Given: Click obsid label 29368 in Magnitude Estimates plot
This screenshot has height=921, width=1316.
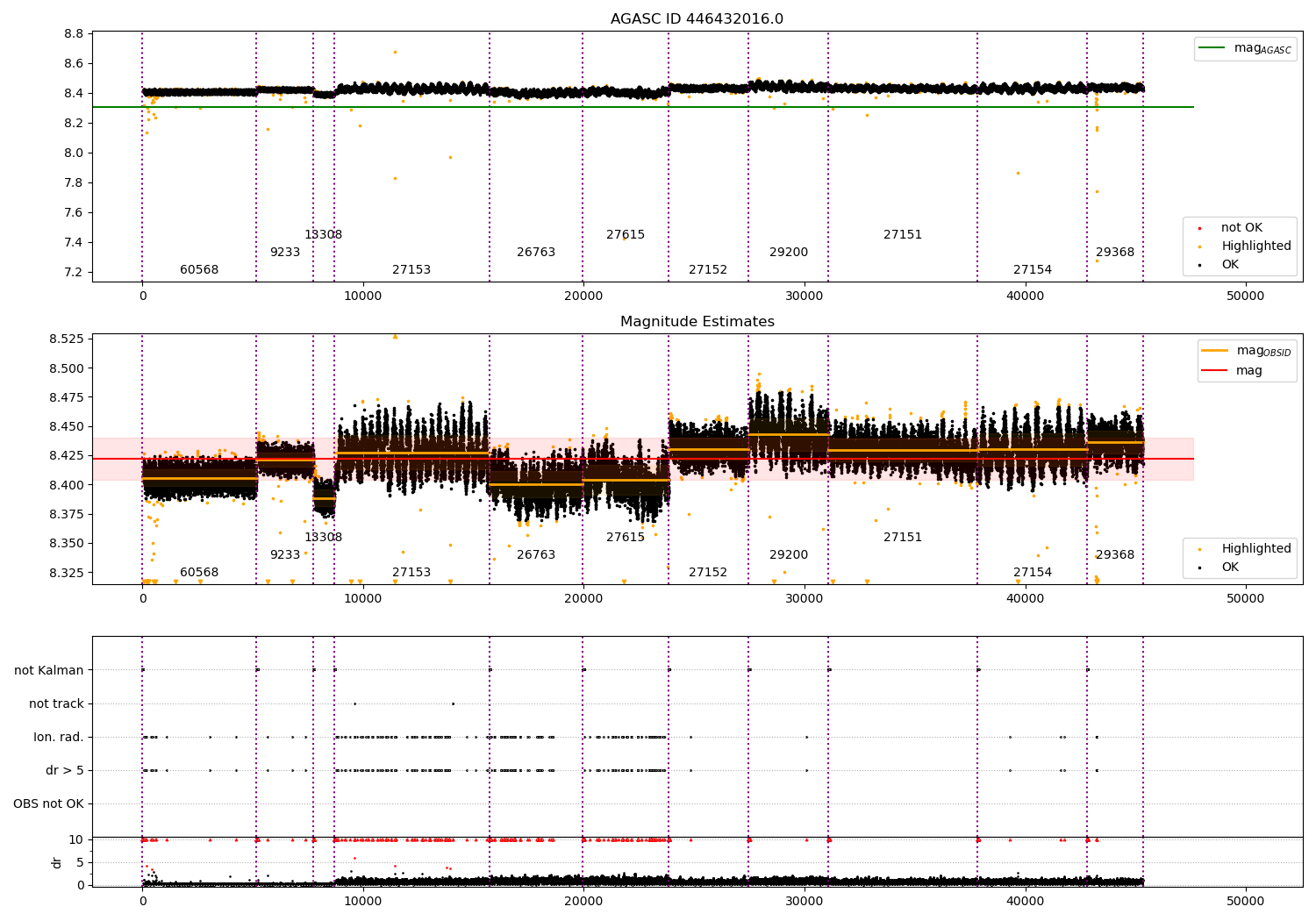Looking at the screenshot, I should coord(1115,555).
